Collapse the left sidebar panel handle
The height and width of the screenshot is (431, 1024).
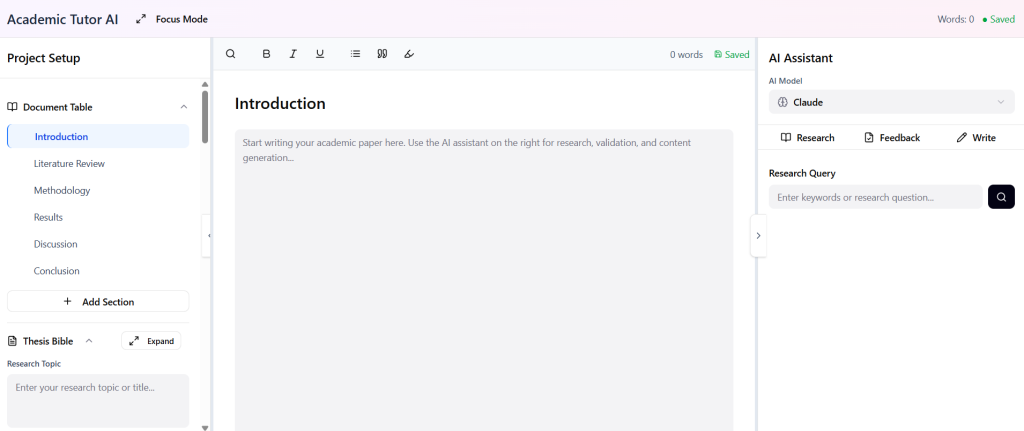(x=208, y=236)
